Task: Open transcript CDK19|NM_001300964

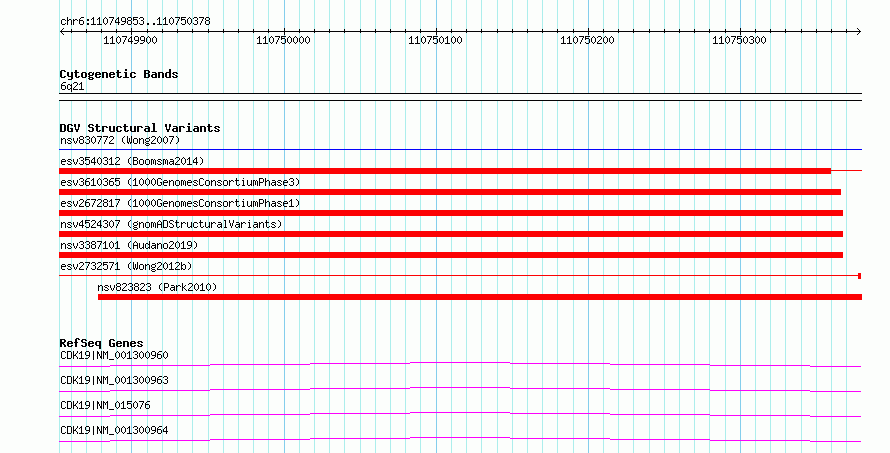Action: [x=114, y=430]
